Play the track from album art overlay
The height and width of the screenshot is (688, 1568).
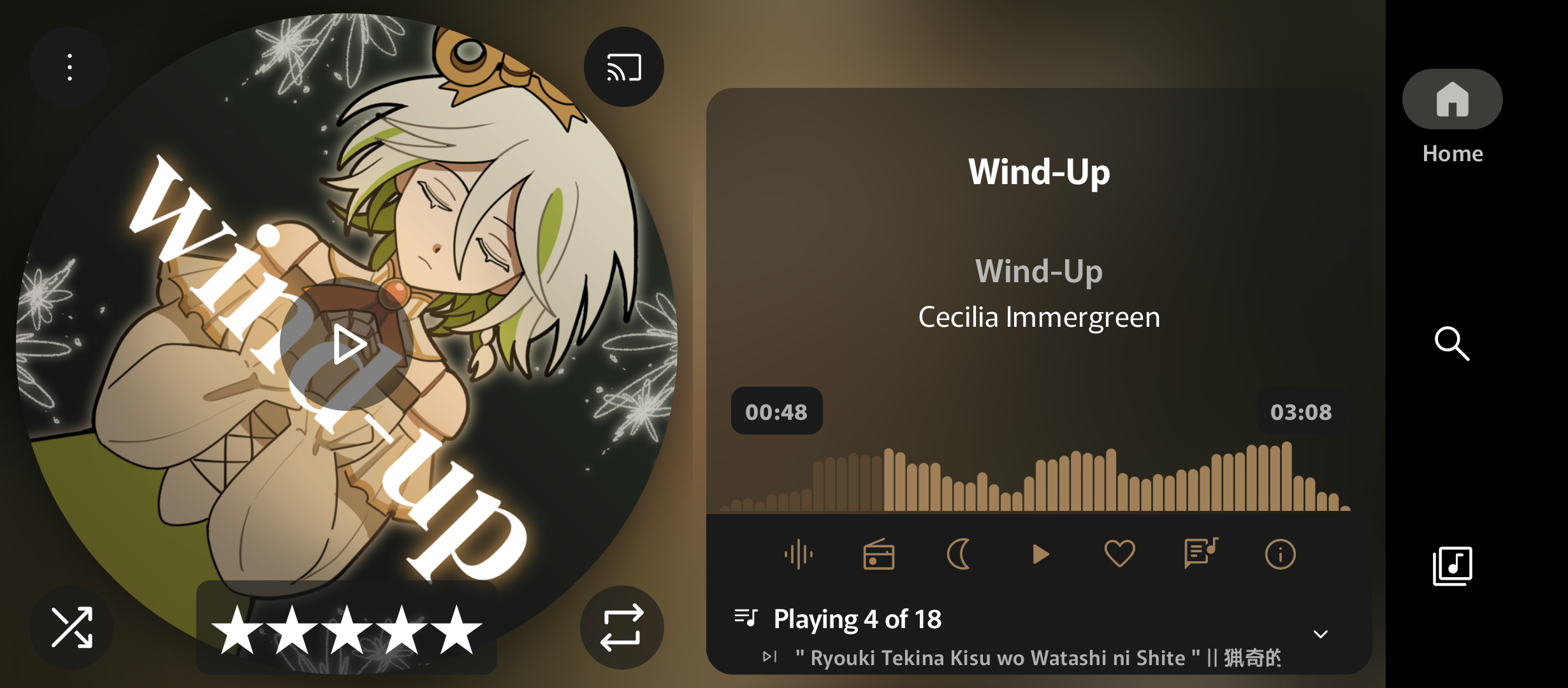tap(347, 345)
